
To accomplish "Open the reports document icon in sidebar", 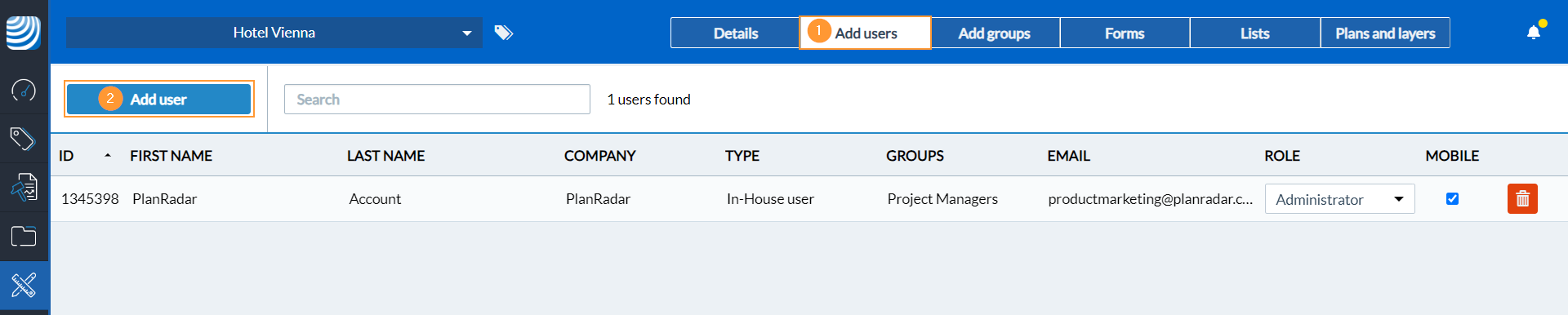I will tap(24, 188).
